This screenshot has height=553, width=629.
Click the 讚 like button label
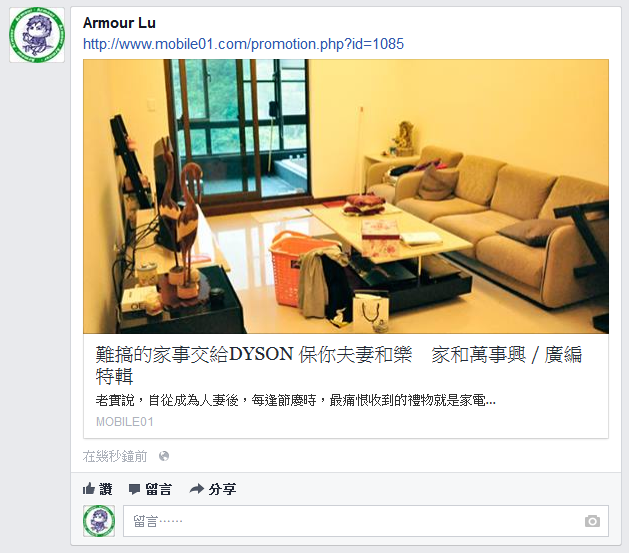pos(106,489)
